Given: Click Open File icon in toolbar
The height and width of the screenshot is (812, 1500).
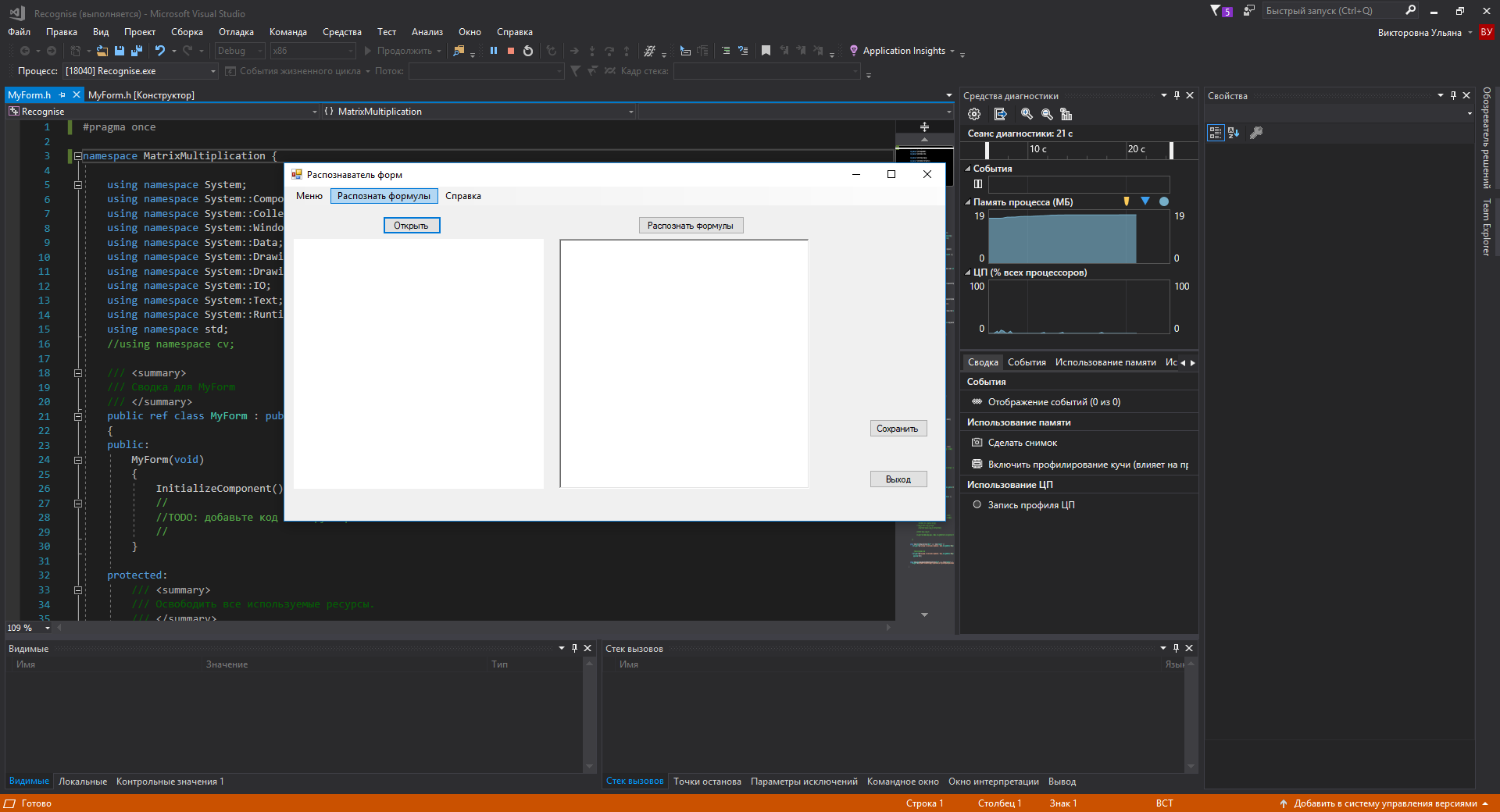Looking at the screenshot, I should (102, 51).
